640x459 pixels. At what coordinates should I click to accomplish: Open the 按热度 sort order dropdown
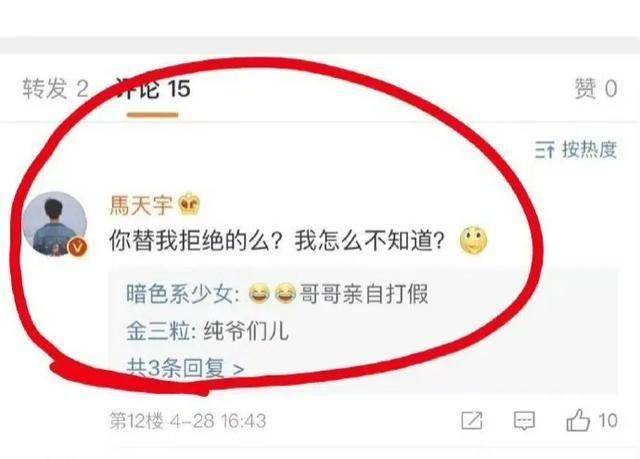click(x=576, y=149)
